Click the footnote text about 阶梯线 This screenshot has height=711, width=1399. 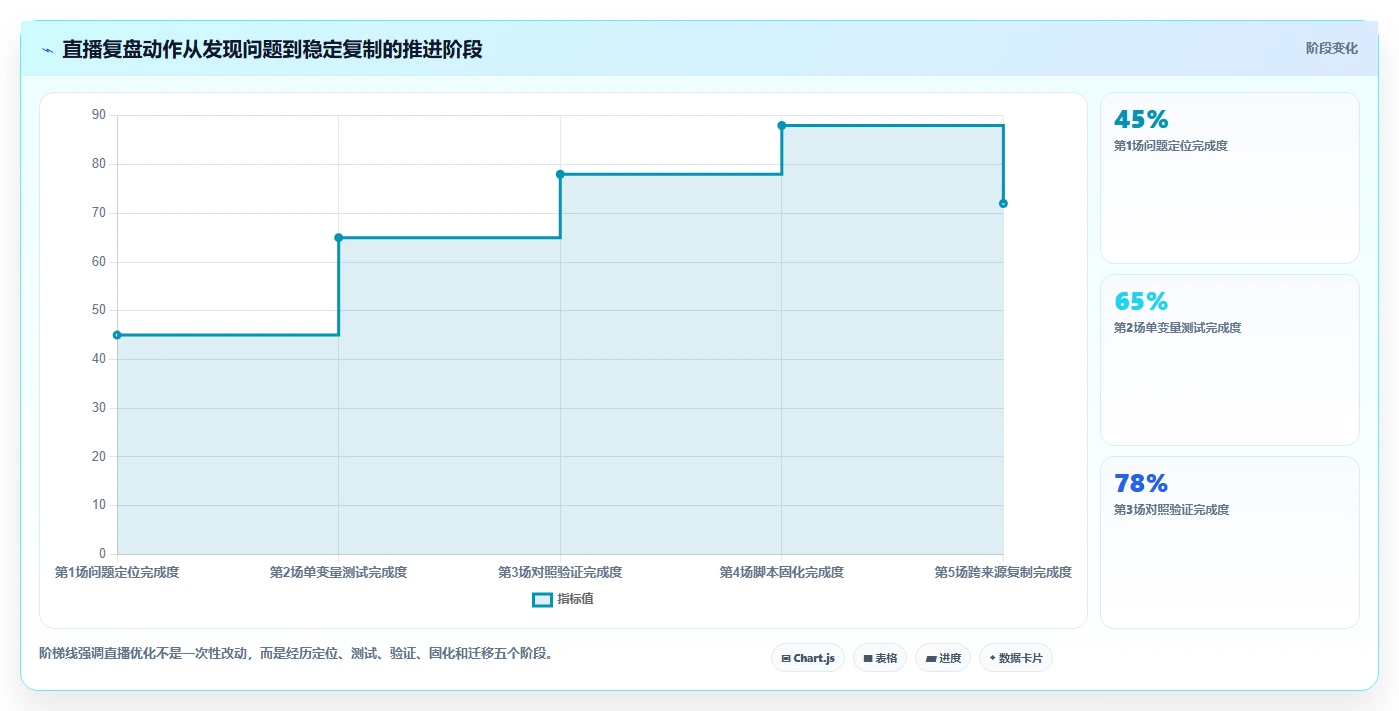click(296, 654)
